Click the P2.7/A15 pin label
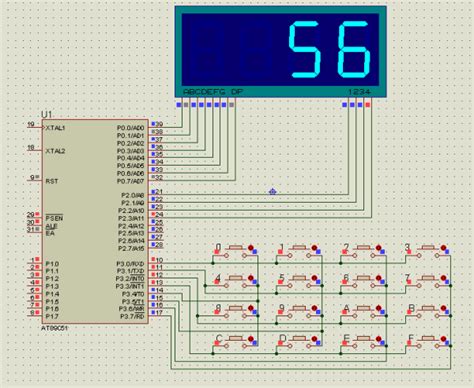Image resolution: width=474 pixels, height=388 pixels. (131, 249)
